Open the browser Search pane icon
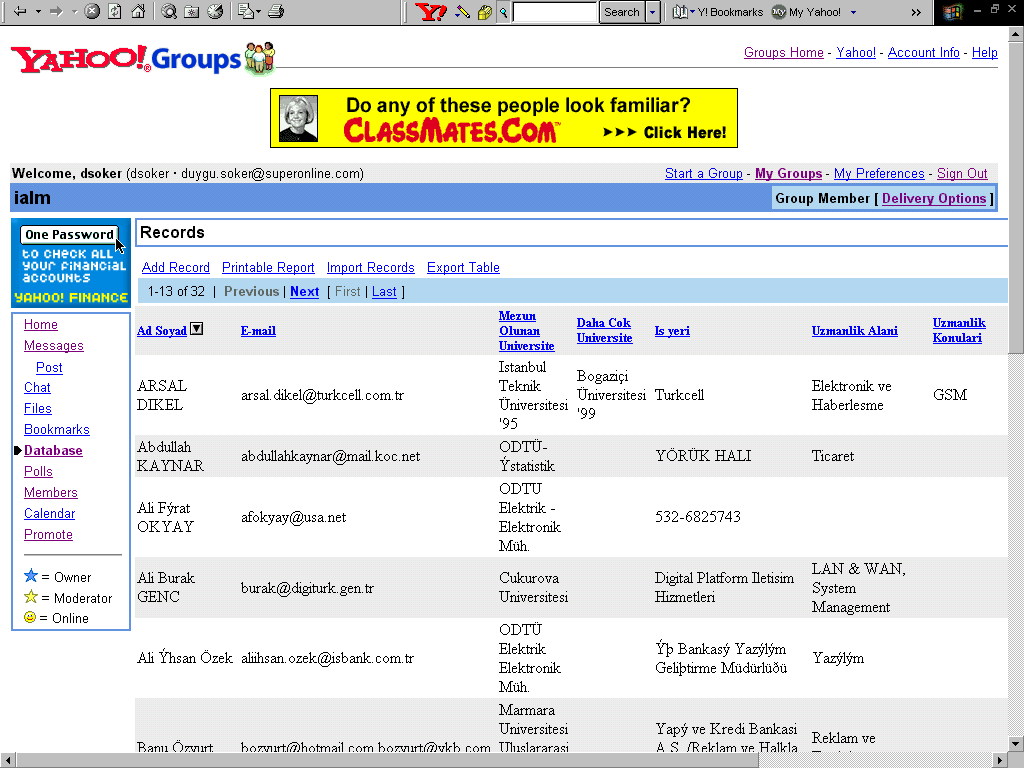 tap(169, 11)
